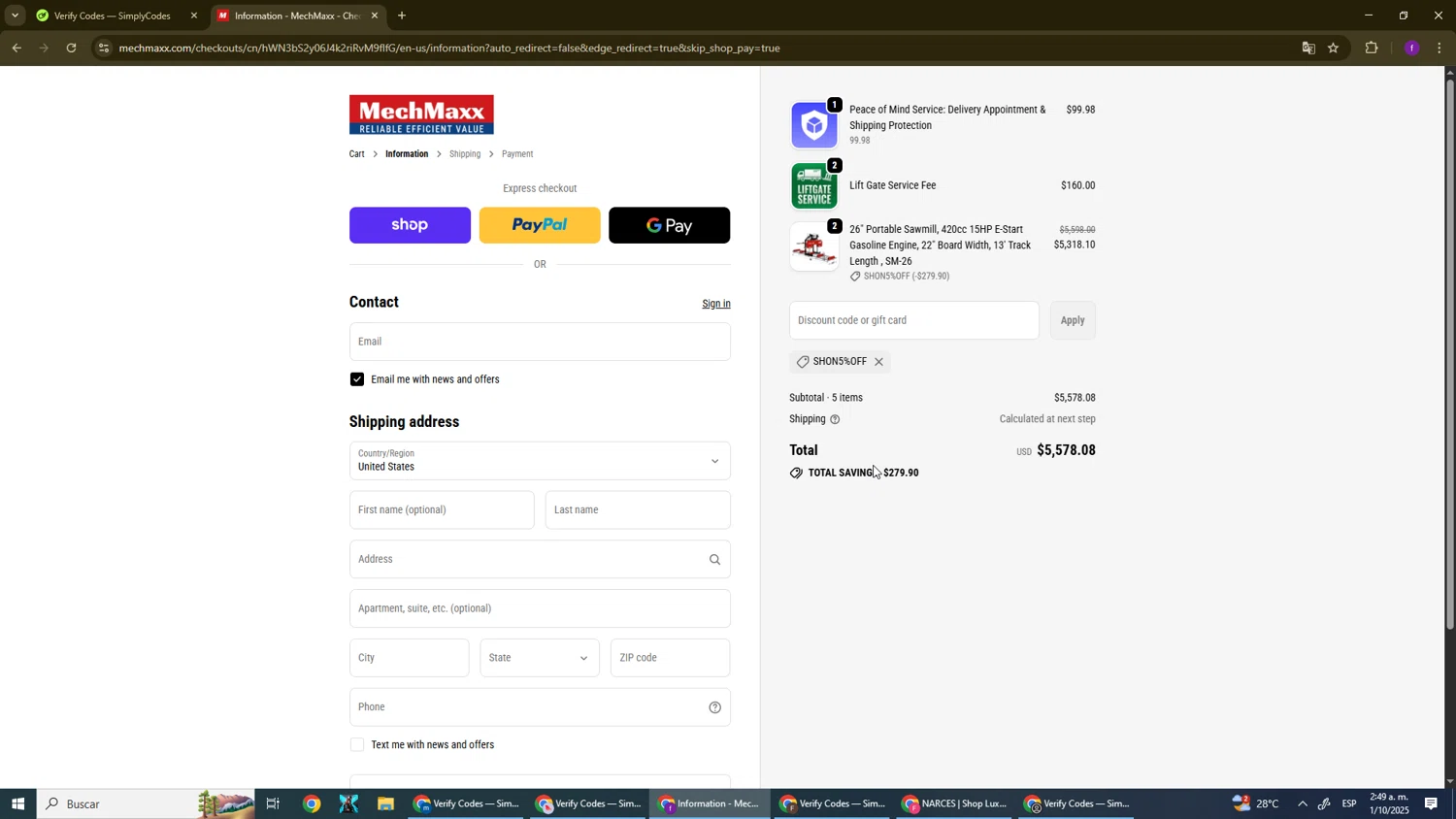1456x819 pixels.
Task: Focus the Discount code or gift card field
Action: 914,321
